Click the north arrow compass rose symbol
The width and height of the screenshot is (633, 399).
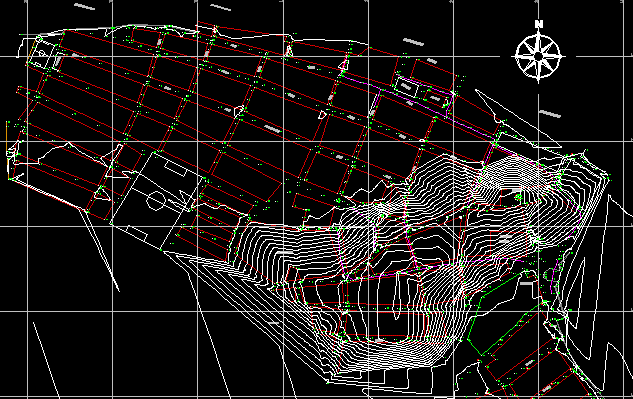[539, 56]
